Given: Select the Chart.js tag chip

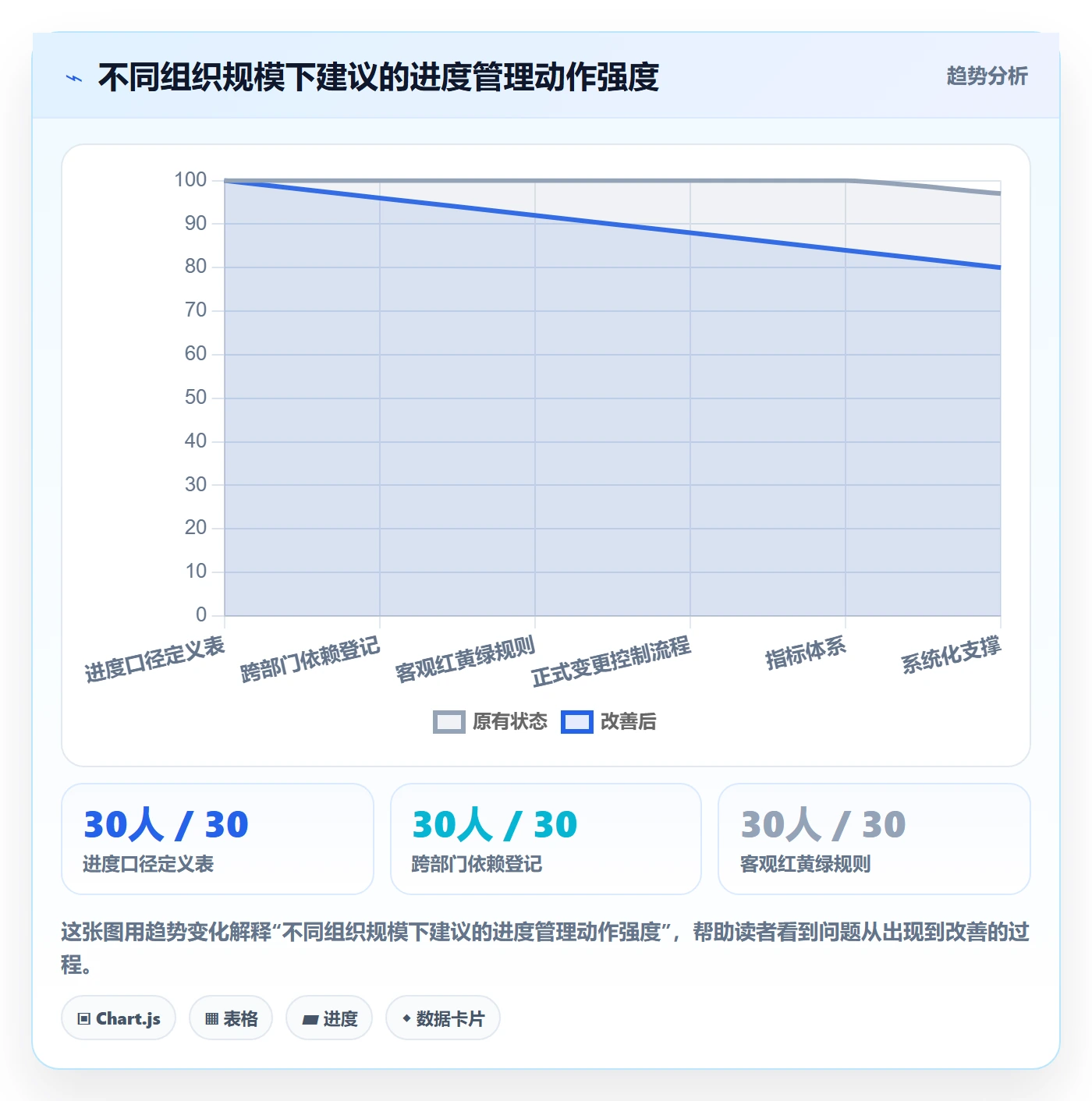Looking at the screenshot, I should (x=119, y=1018).
